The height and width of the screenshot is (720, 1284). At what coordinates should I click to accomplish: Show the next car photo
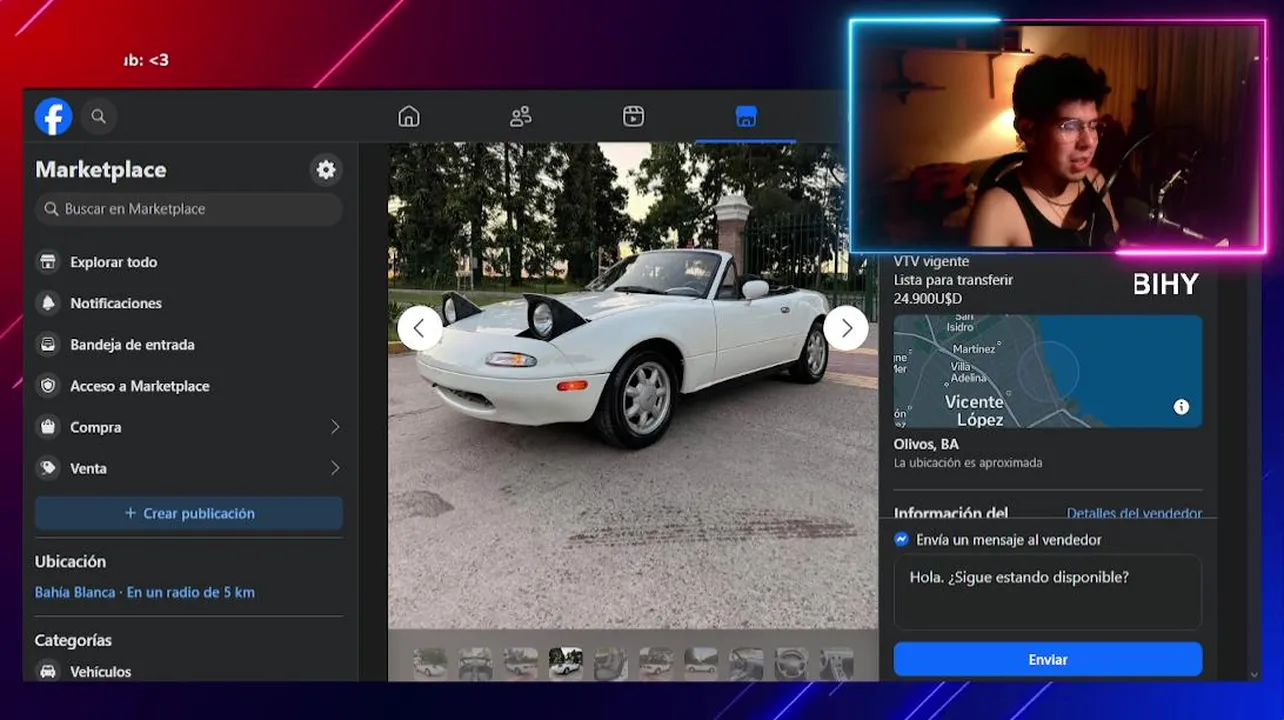[x=846, y=328]
